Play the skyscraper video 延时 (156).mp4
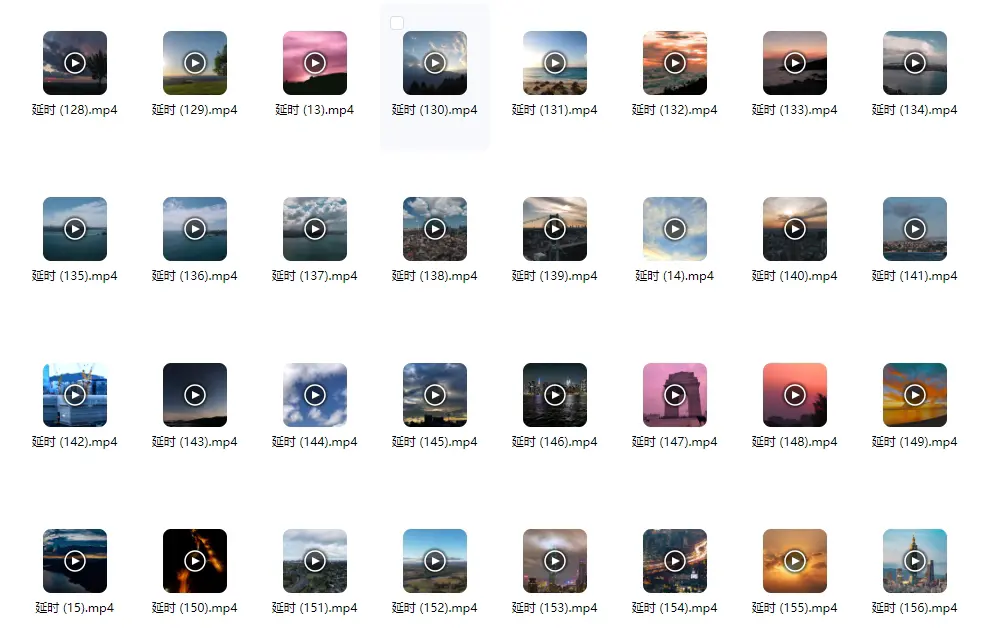Screen dimensions: 982x634 click(x=915, y=561)
